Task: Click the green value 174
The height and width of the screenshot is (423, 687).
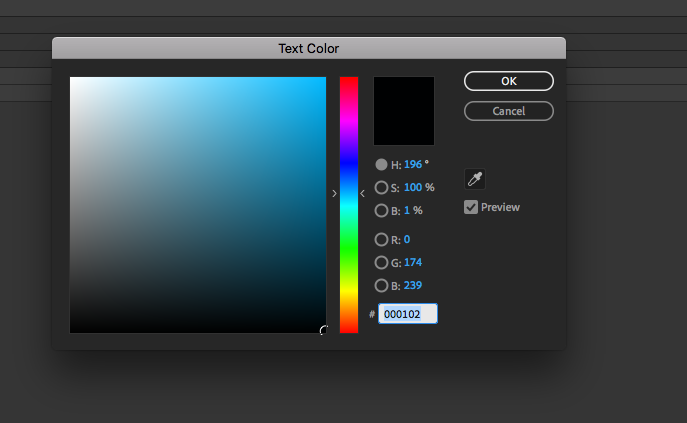Action: pos(413,262)
